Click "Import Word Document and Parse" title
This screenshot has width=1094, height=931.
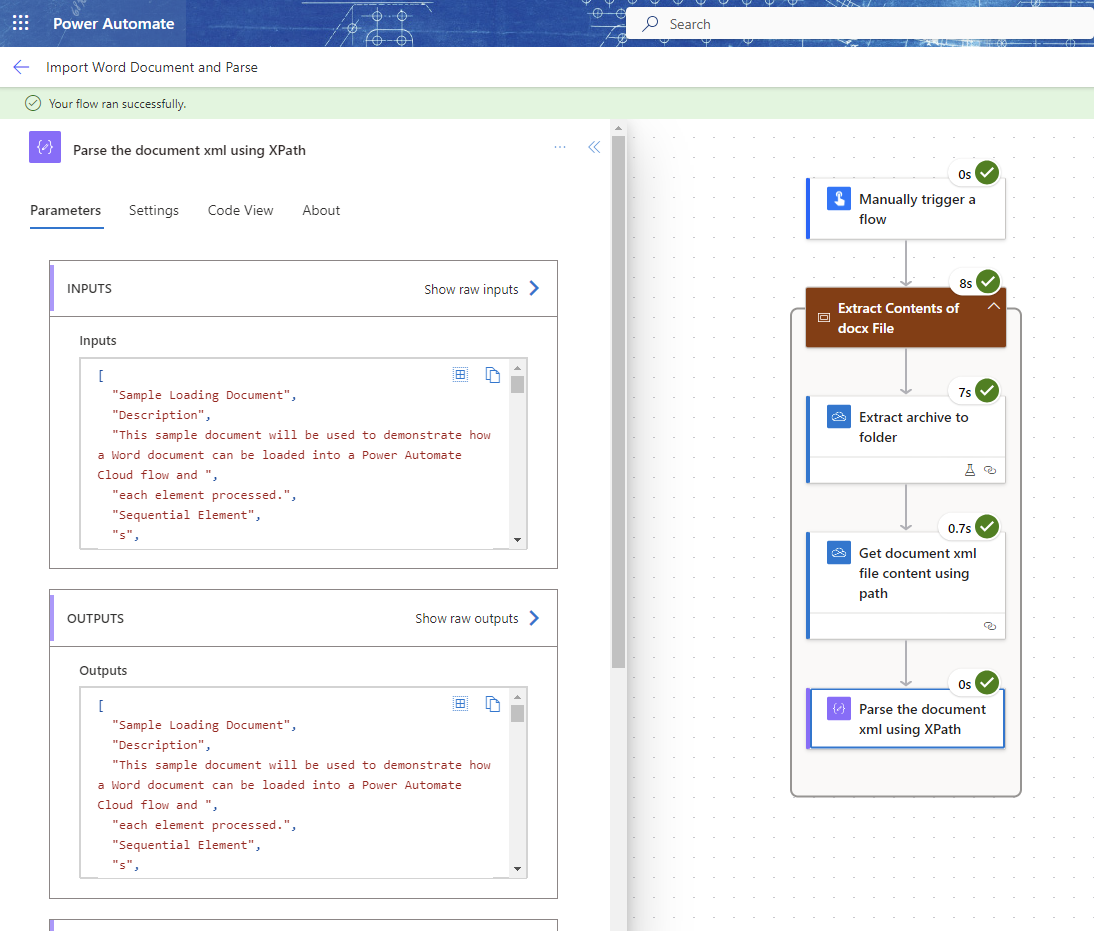(151, 67)
